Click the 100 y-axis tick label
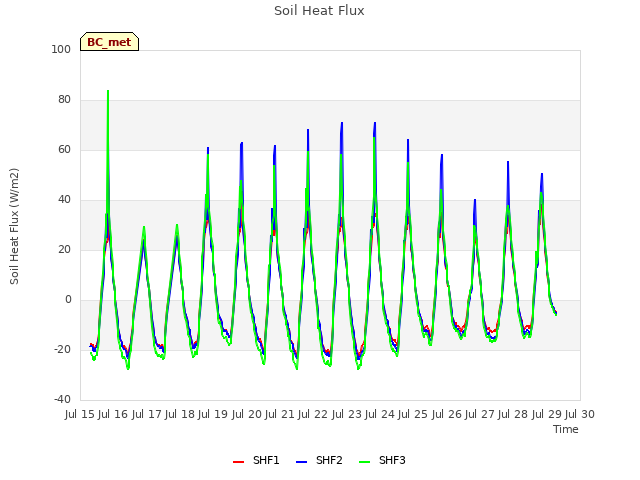640x480 pixels. coord(61,49)
